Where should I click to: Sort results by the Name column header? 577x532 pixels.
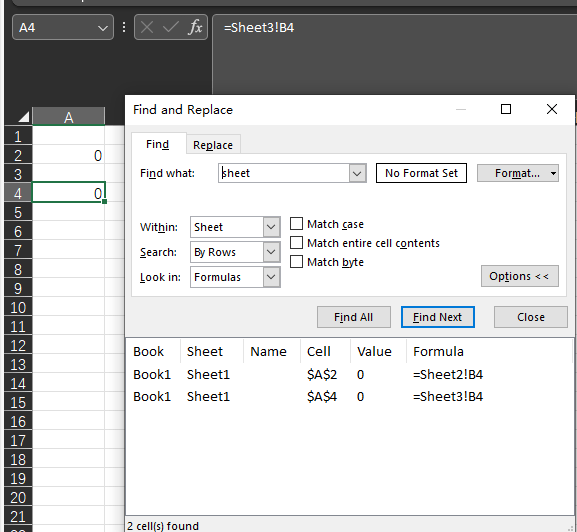coord(272,351)
